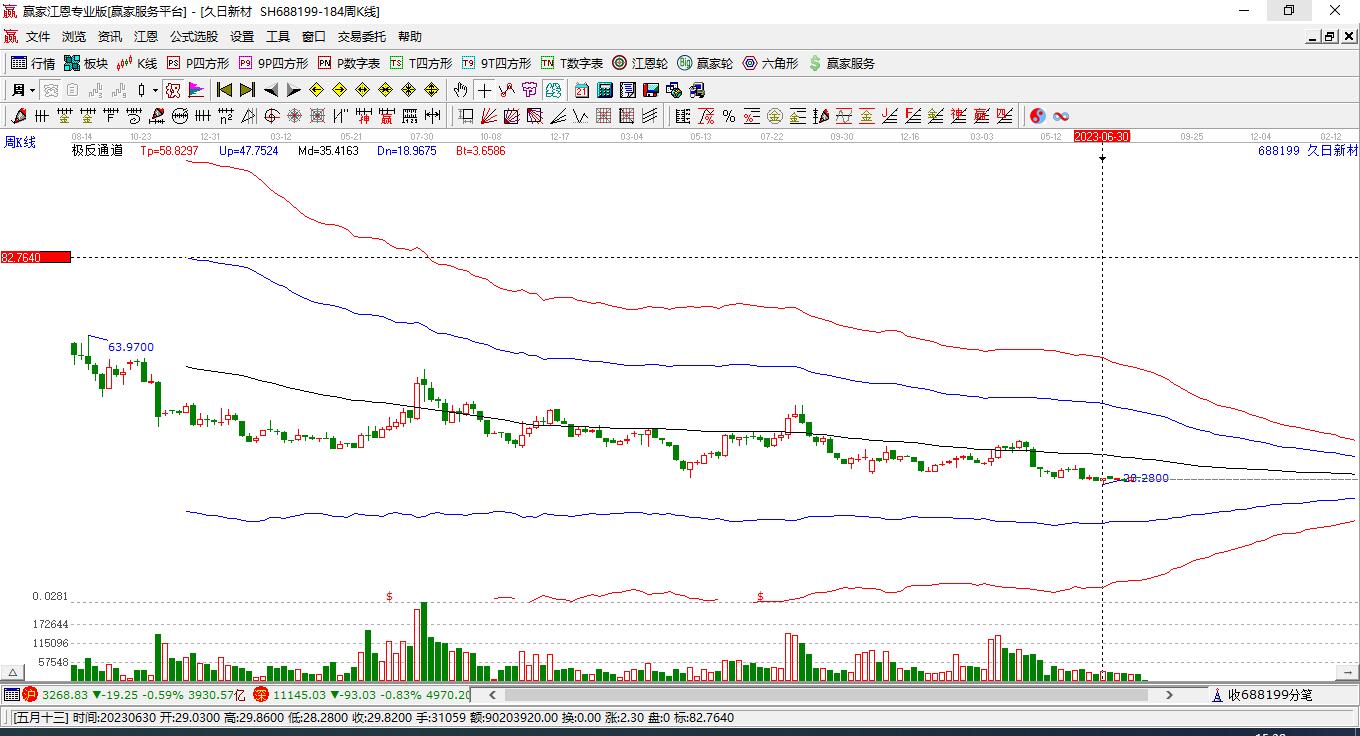Click the percent (%) drawing tool
The image size is (1360, 736).
(x=729, y=116)
